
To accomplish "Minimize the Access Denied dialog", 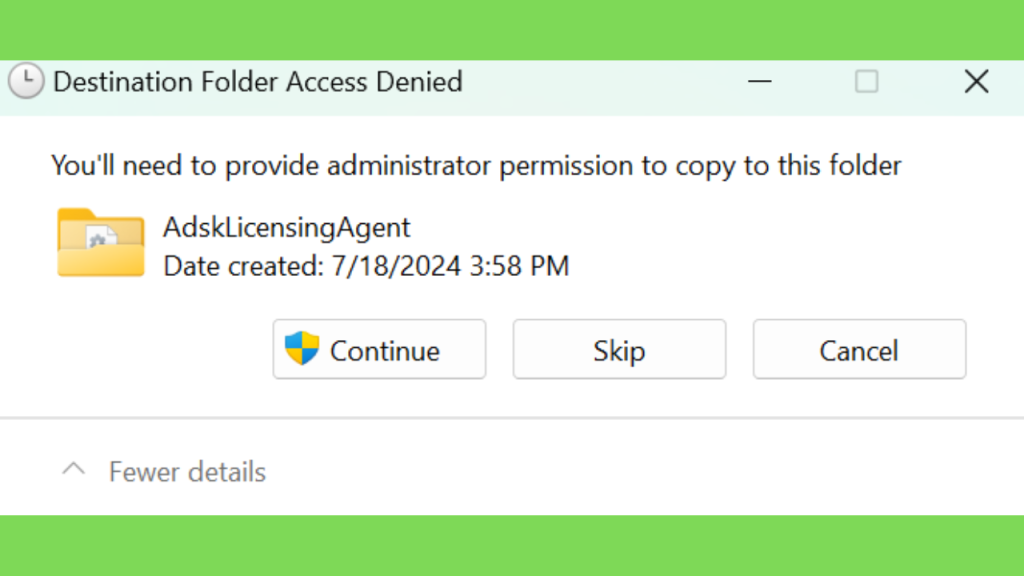I will click(x=760, y=82).
